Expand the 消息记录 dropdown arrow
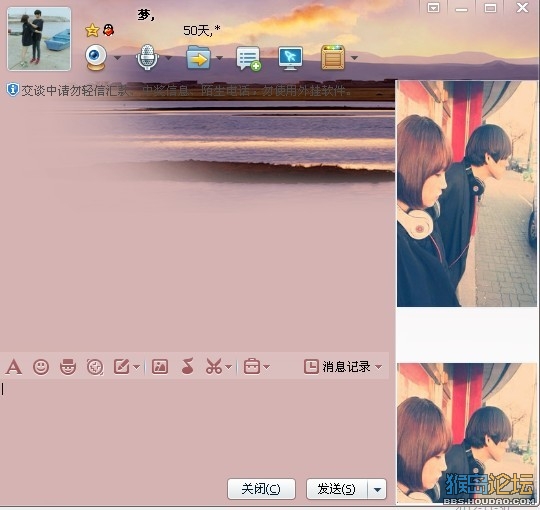Screen dimensions: 540x510 [378, 367]
